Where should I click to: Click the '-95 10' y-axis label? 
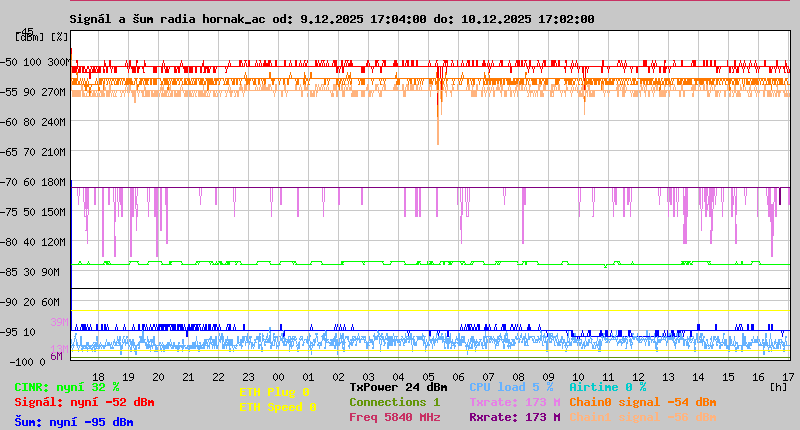(x=18, y=333)
